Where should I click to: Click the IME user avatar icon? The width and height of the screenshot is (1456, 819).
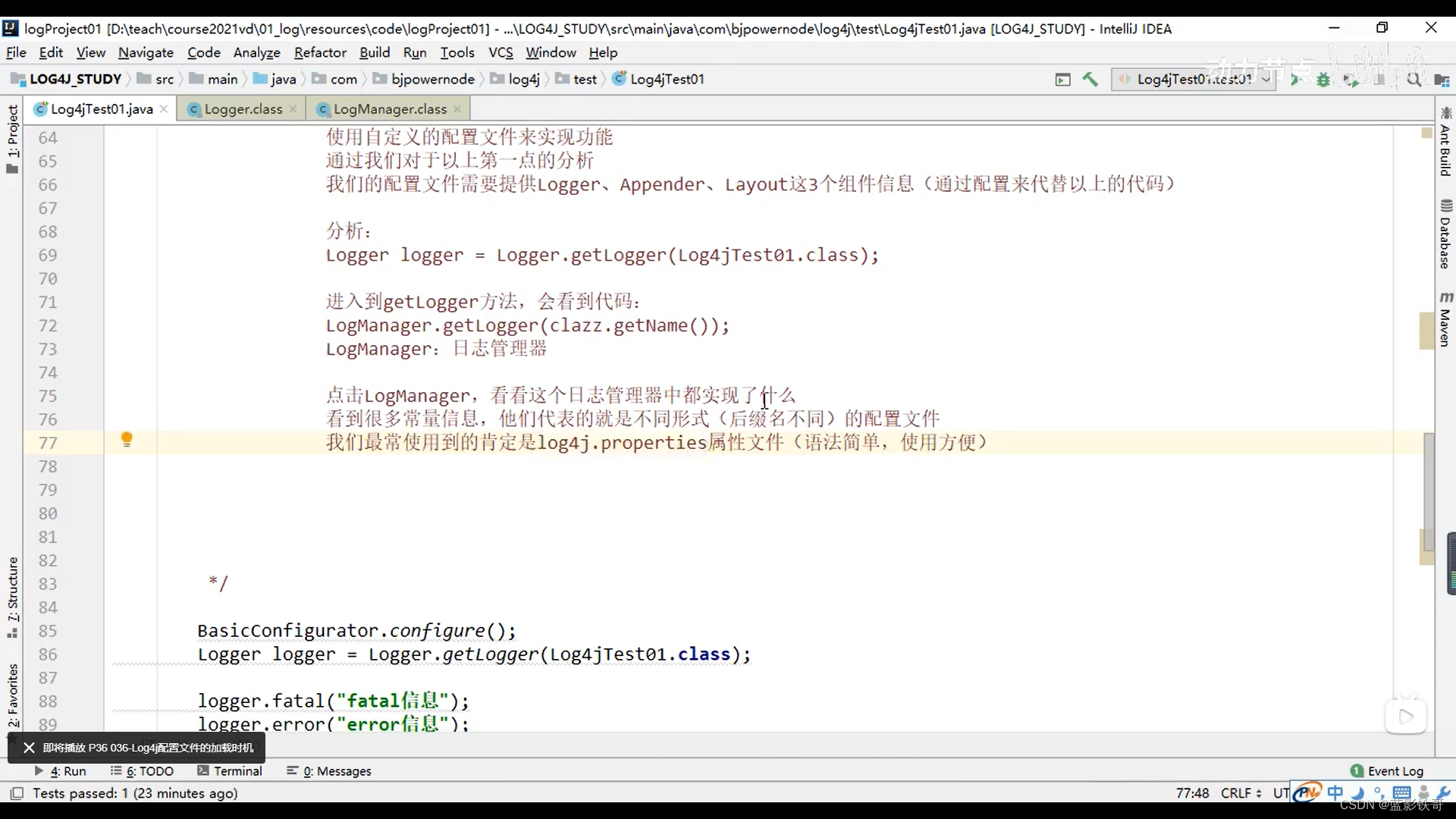pos(1423,792)
